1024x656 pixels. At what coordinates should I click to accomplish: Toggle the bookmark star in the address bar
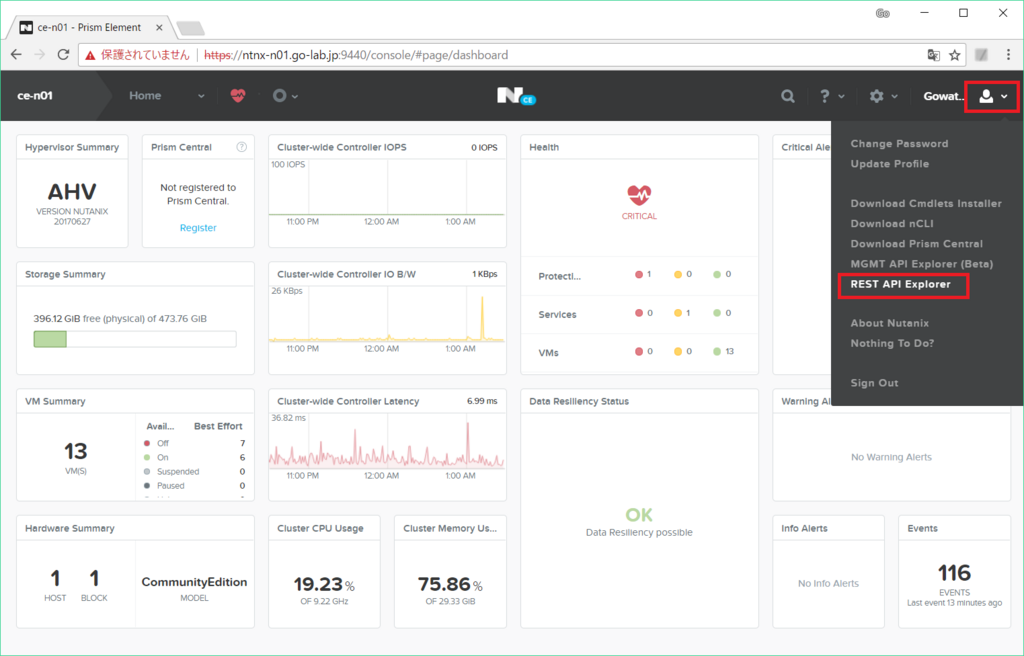pyautogui.click(x=955, y=55)
